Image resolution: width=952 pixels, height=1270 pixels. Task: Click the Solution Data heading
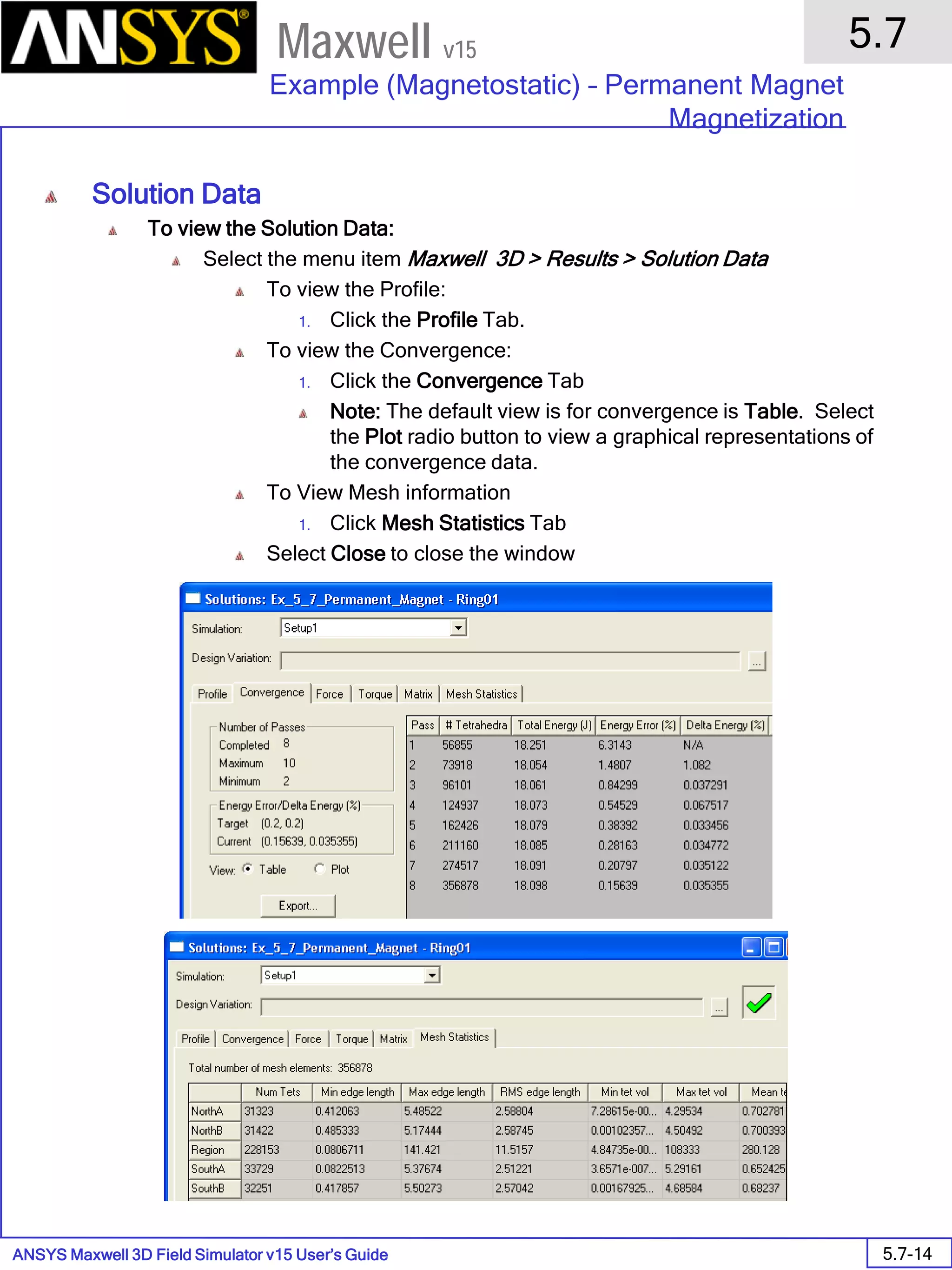point(176,193)
